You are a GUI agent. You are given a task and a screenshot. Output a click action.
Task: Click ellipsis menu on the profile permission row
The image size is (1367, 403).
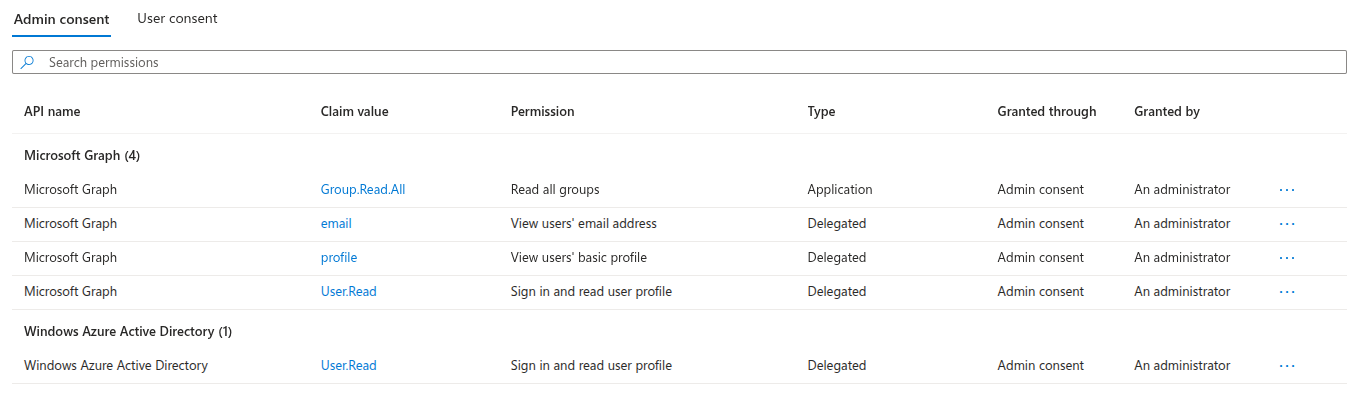pos(1286,258)
